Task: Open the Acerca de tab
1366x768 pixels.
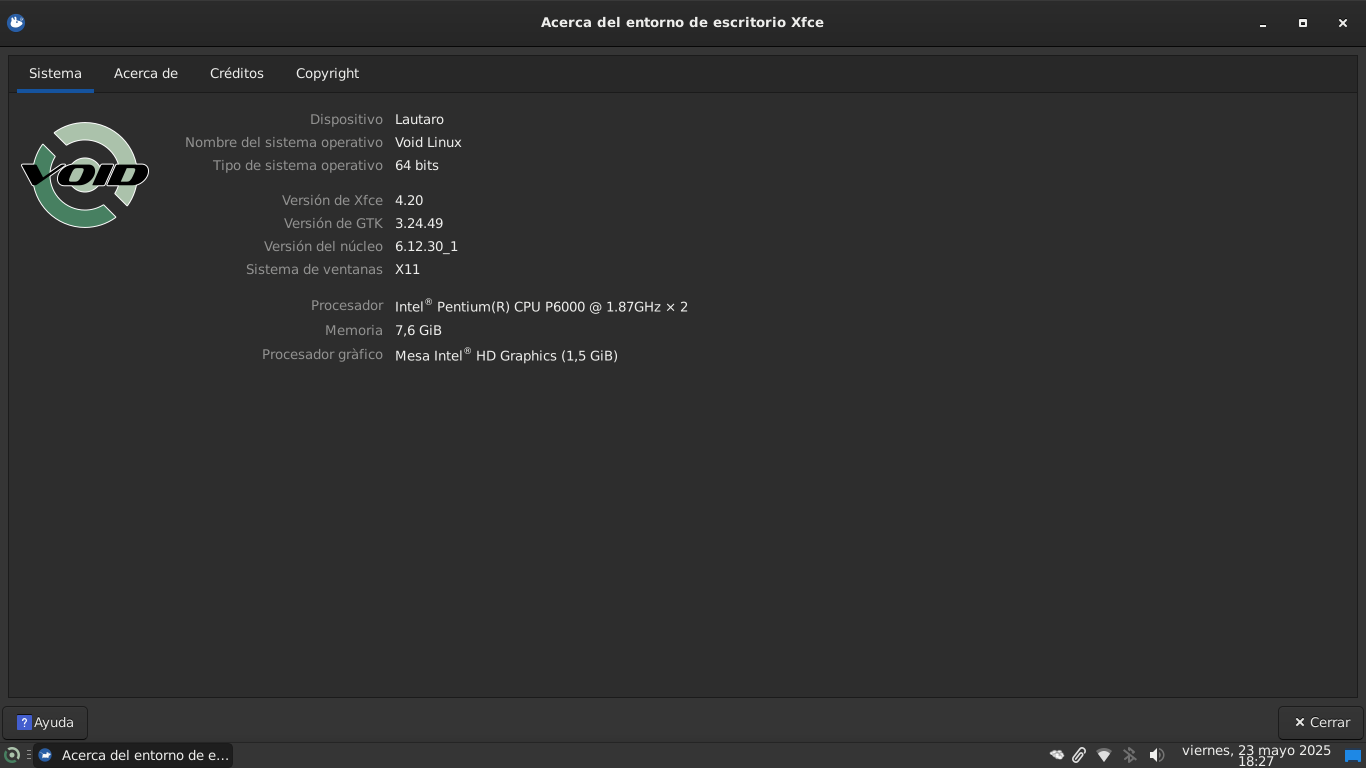Action: [x=146, y=73]
